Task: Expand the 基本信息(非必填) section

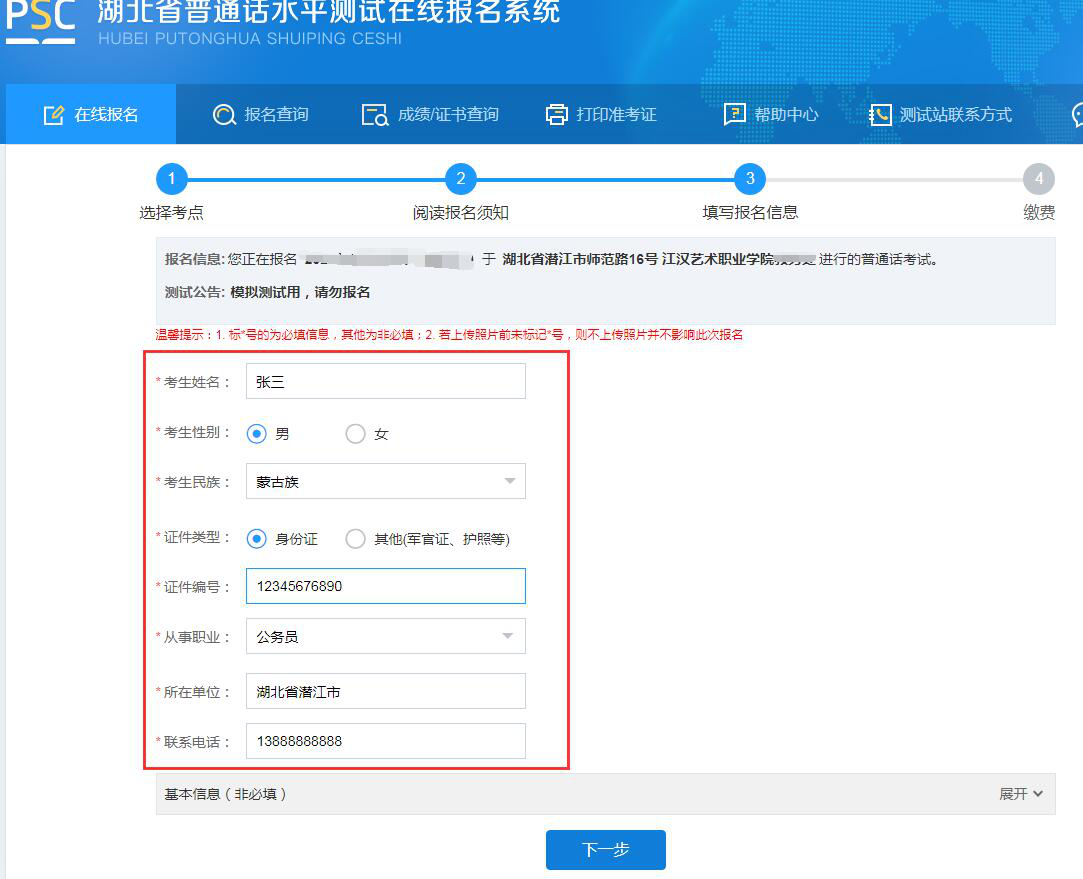Action: tap(1019, 791)
